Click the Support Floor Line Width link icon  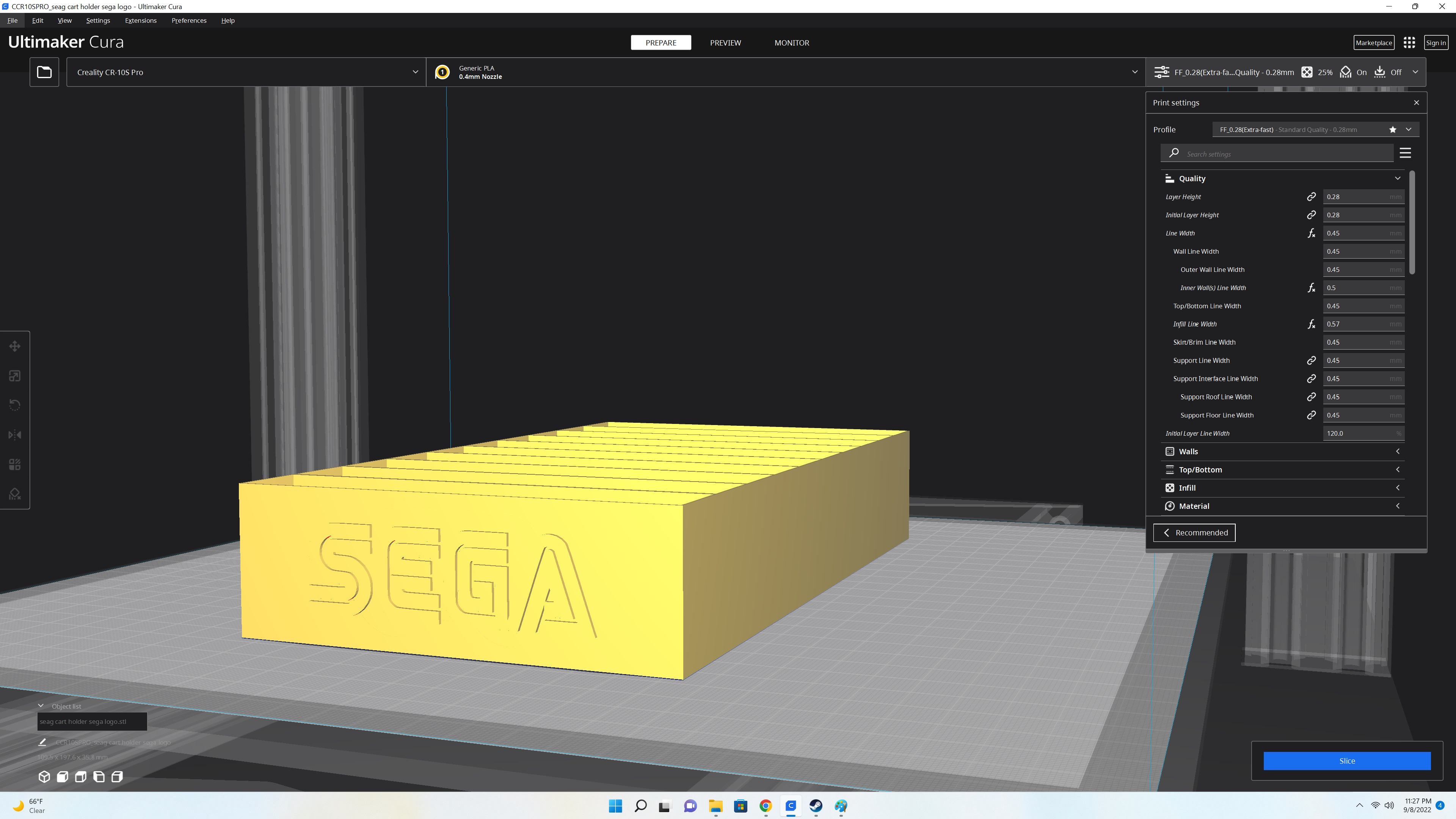1311,415
